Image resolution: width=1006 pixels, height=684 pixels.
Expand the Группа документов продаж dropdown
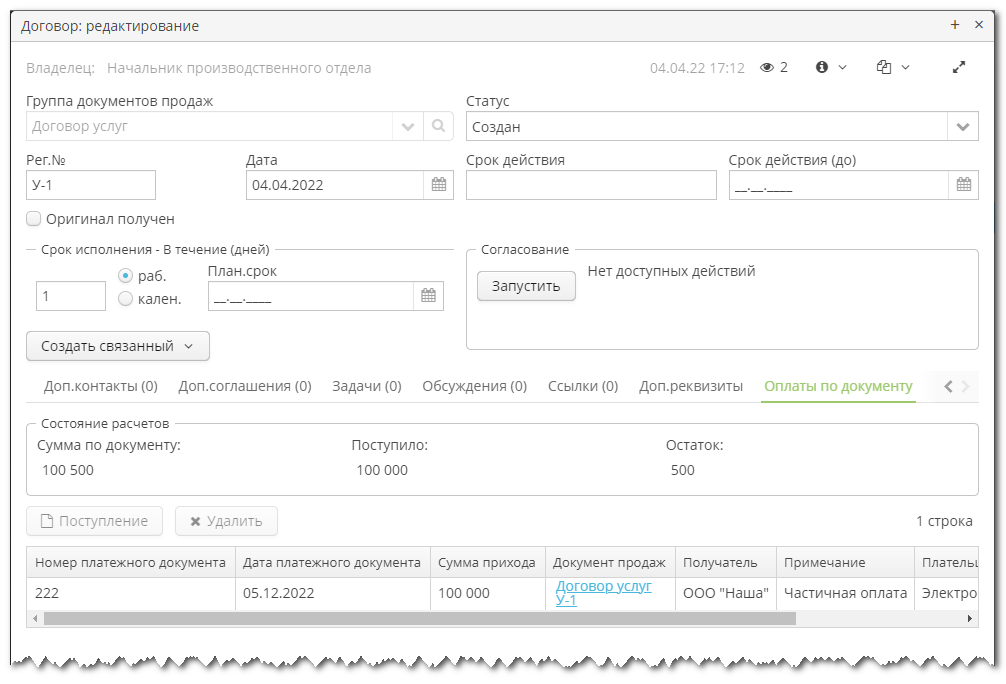tap(408, 126)
